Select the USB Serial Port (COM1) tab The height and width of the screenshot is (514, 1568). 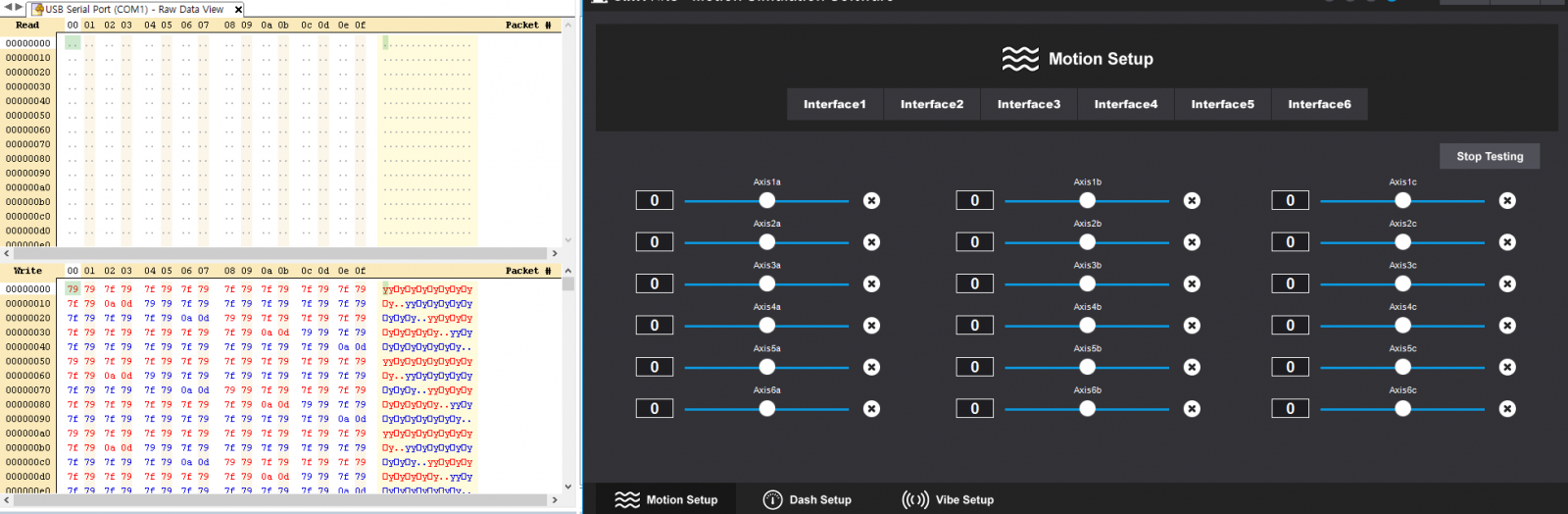point(132,10)
